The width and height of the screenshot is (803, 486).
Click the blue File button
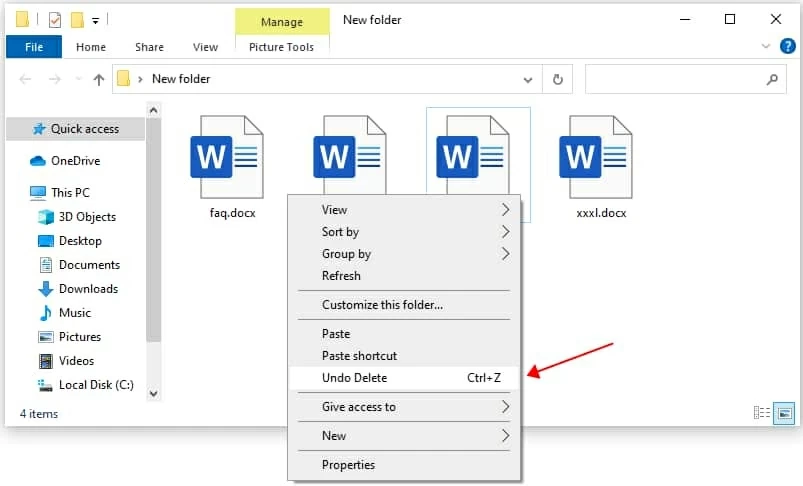tap(33, 47)
